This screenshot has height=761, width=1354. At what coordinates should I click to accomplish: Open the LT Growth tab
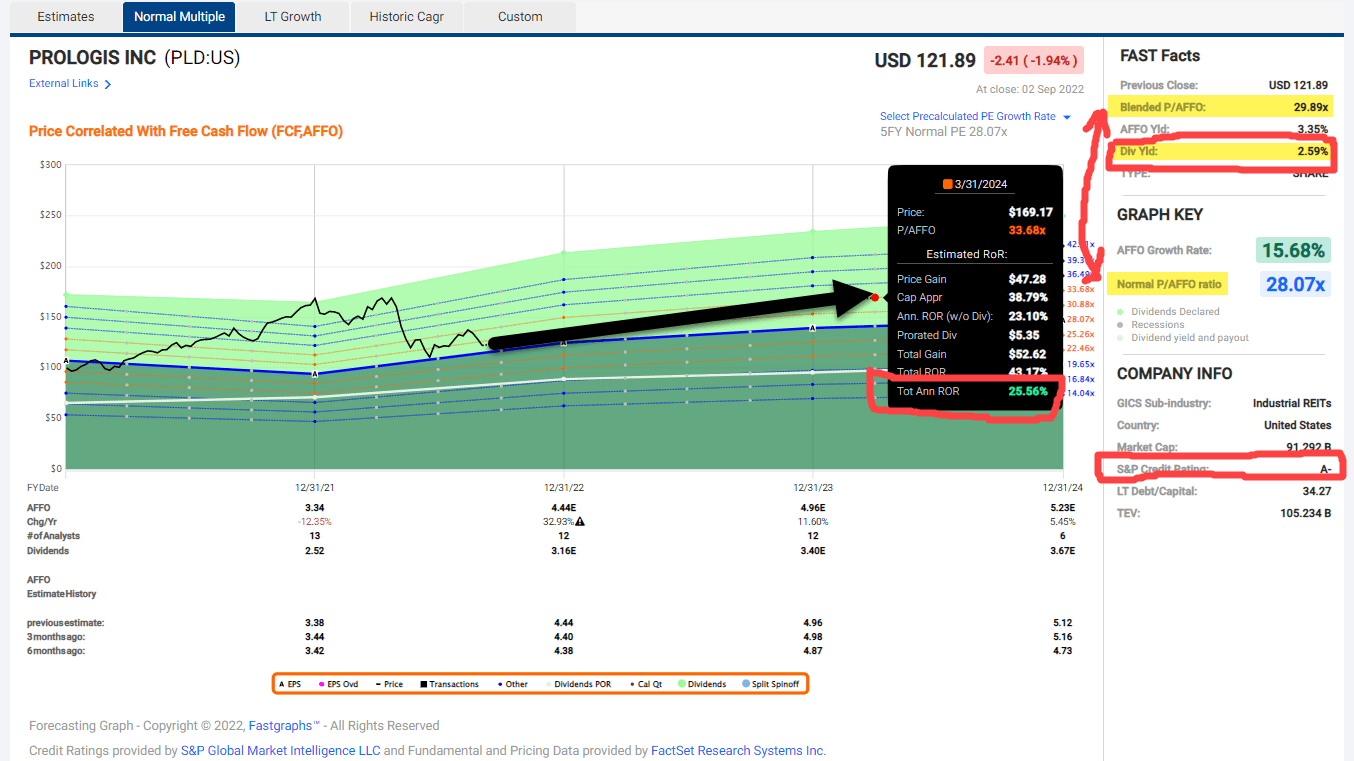point(293,16)
